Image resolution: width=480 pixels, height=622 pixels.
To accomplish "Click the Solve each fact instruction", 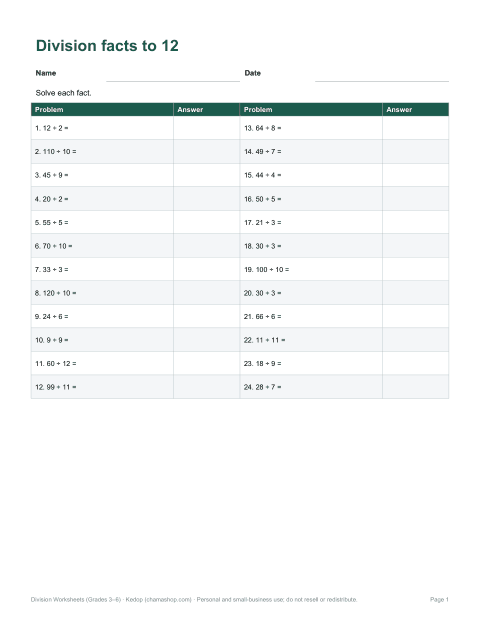I will click(x=63, y=93).
